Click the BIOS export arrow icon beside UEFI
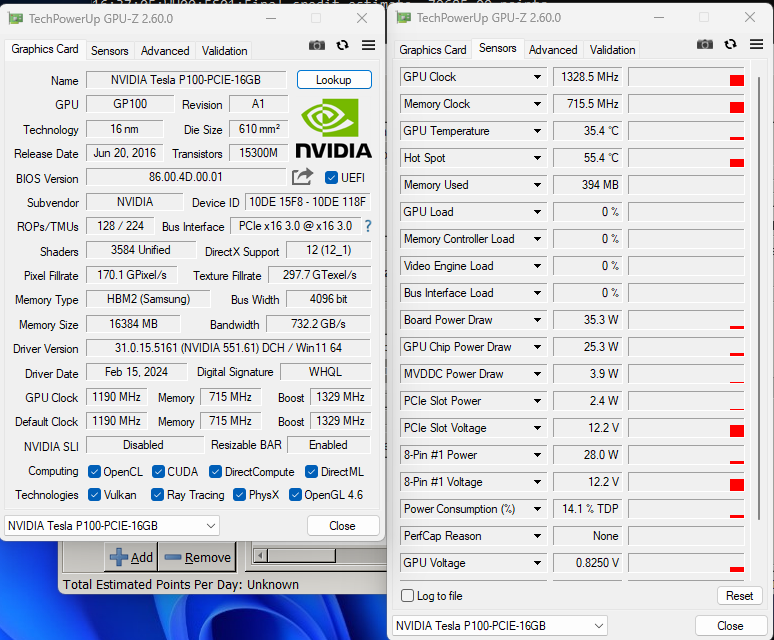 pos(302,177)
